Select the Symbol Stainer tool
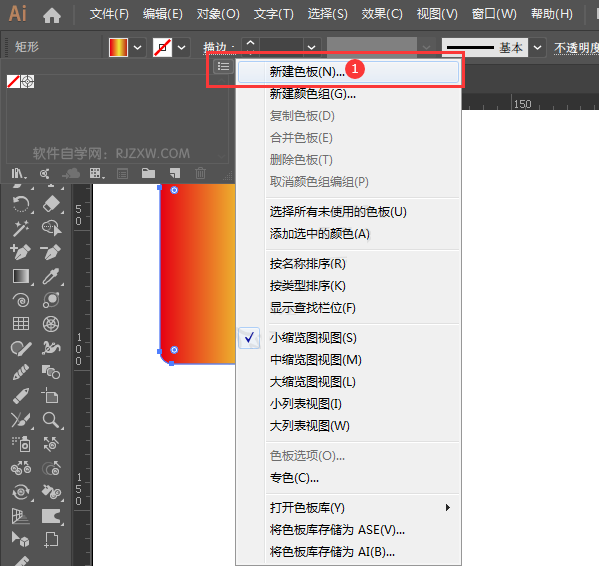Screen dimensions: 599x566 click(51, 492)
